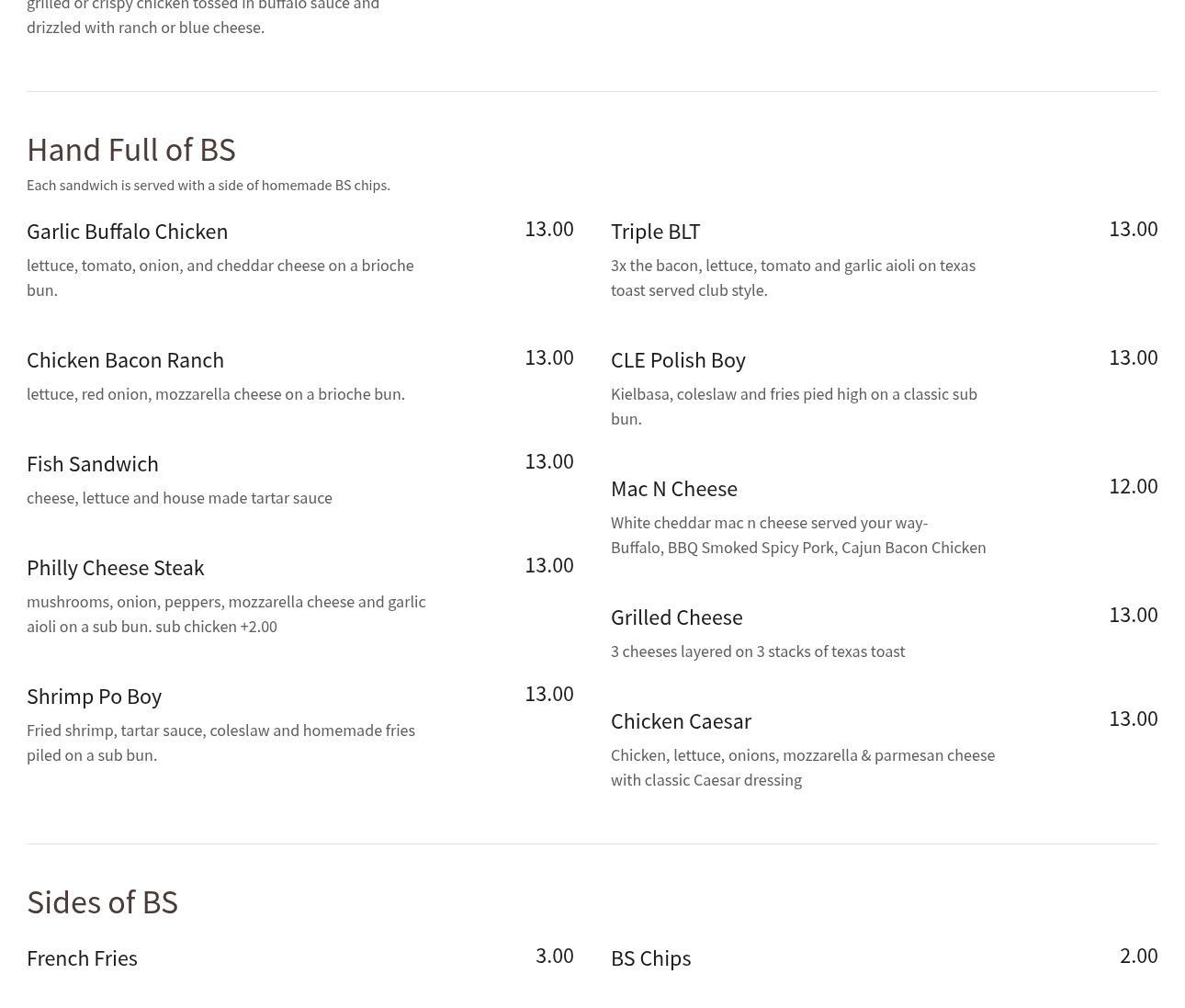Screen dimensions: 1185x1008
Task: Click the homemade BS chips subtitle
Action: (208, 186)
